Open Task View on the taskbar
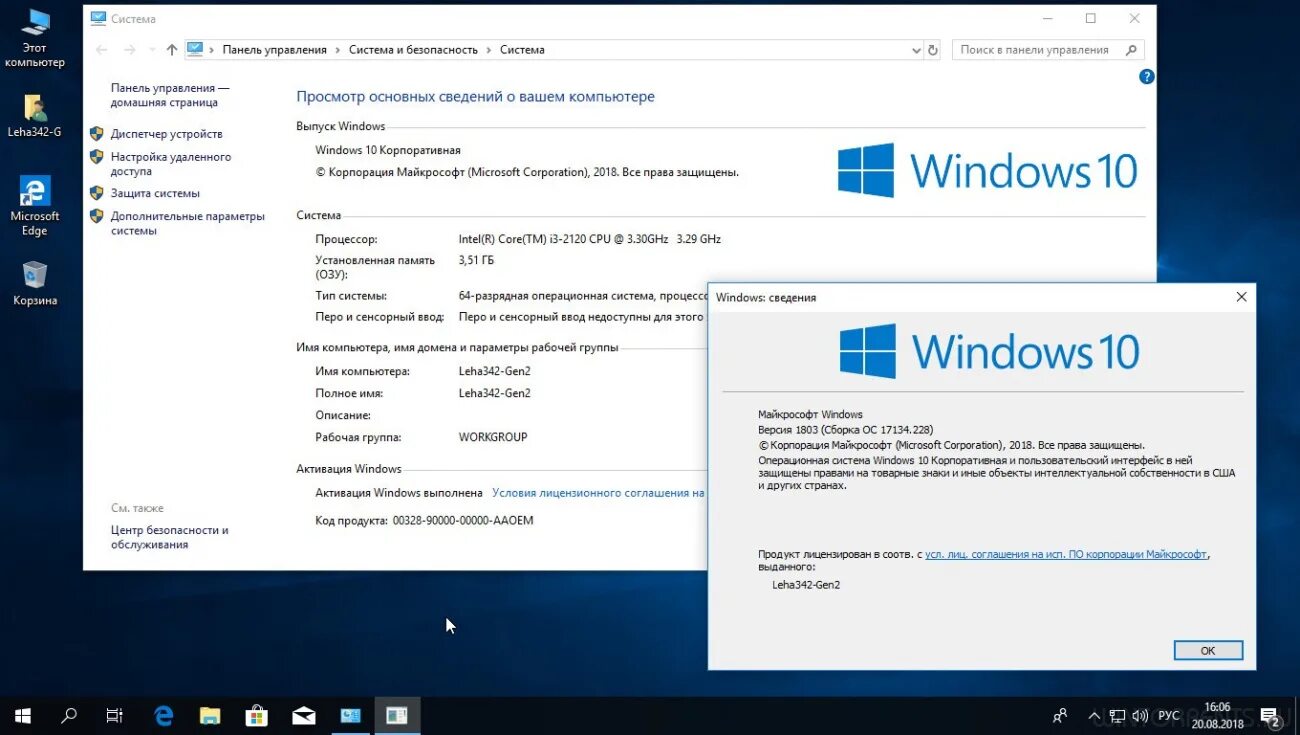Screen dimensions: 1300x735 (115, 716)
